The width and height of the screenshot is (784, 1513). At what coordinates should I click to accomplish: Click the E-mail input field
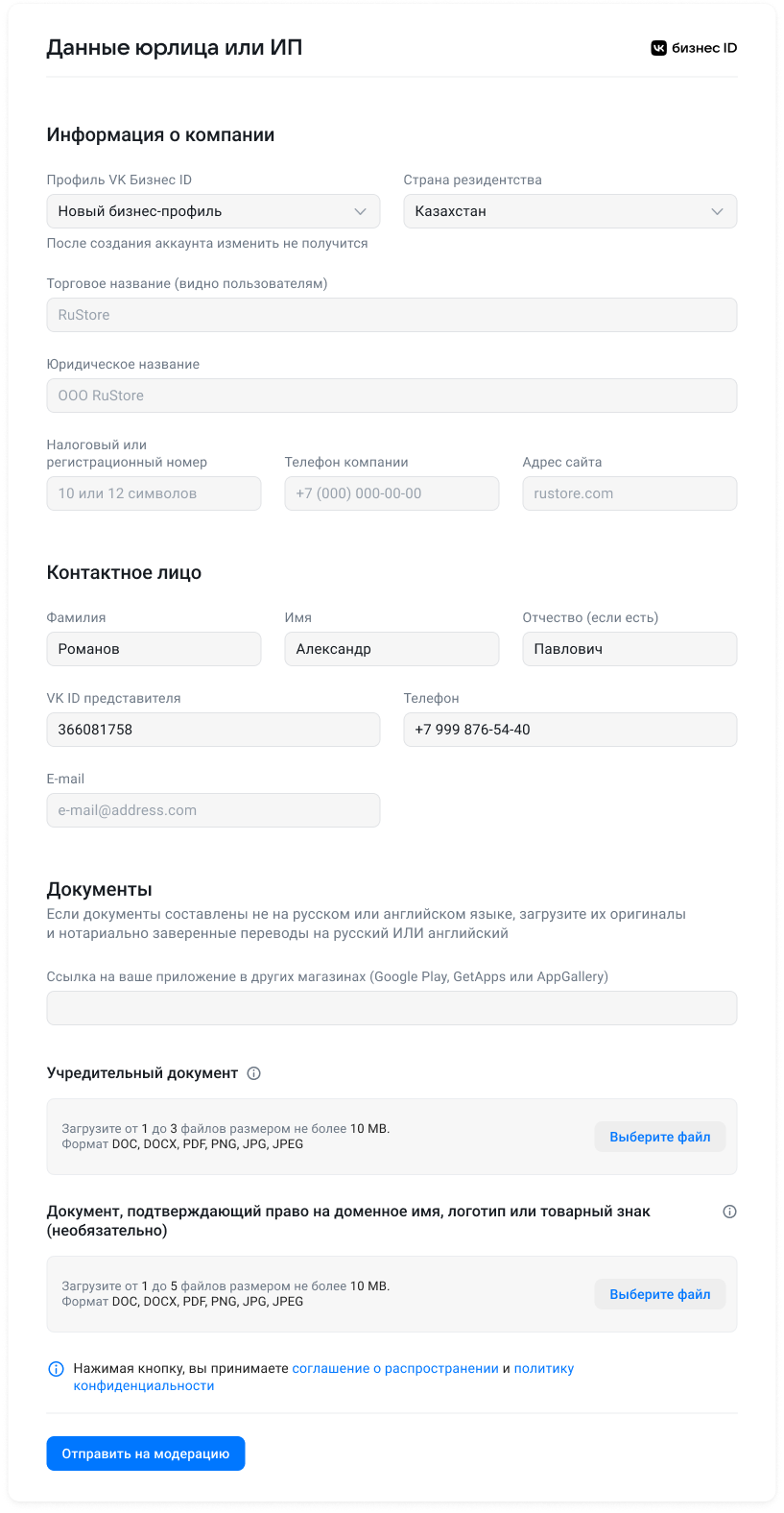[x=213, y=810]
